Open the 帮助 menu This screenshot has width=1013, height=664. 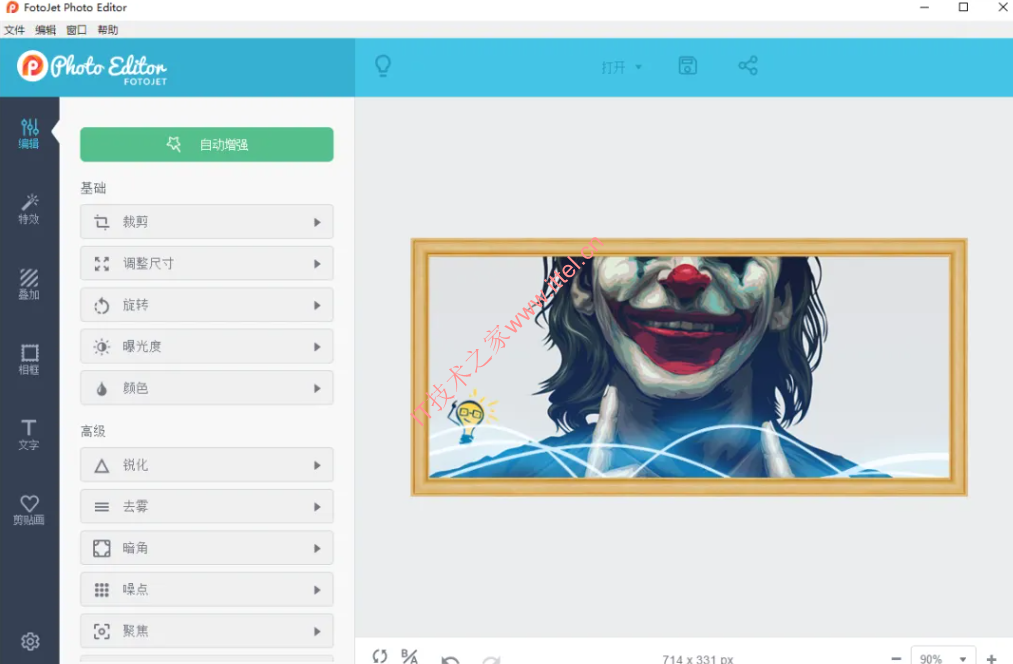pyautogui.click(x=108, y=30)
